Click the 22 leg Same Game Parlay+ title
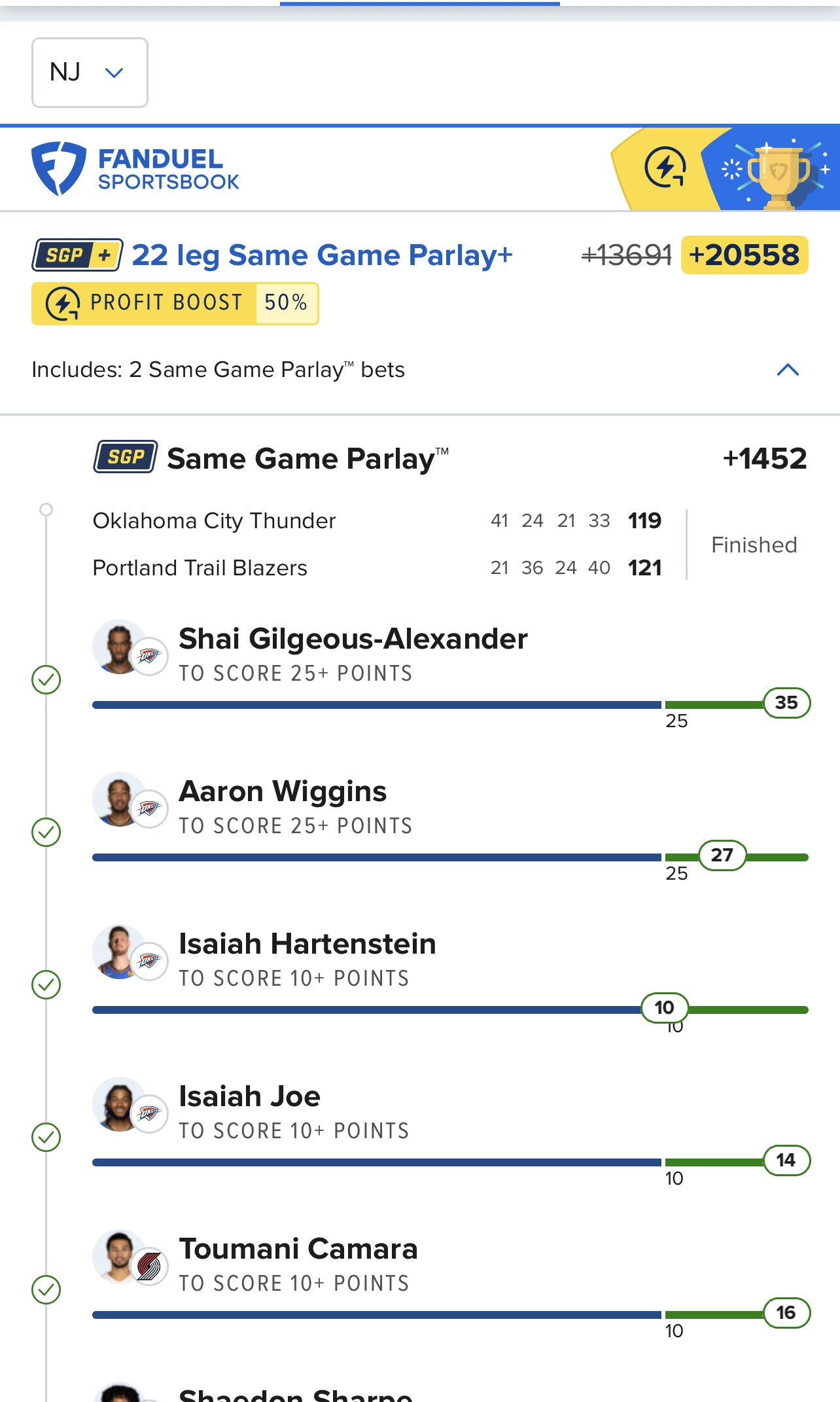 coord(322,255)
